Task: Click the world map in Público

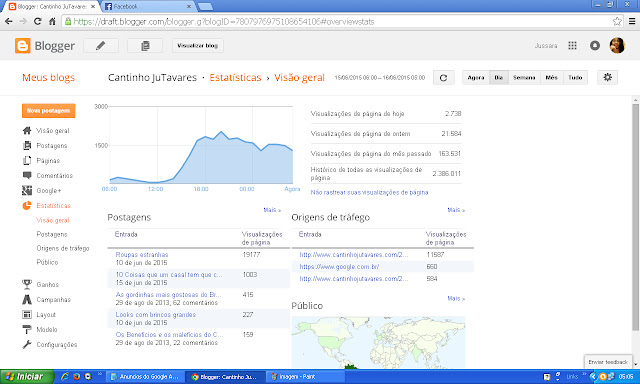Action: click(378, 342)
